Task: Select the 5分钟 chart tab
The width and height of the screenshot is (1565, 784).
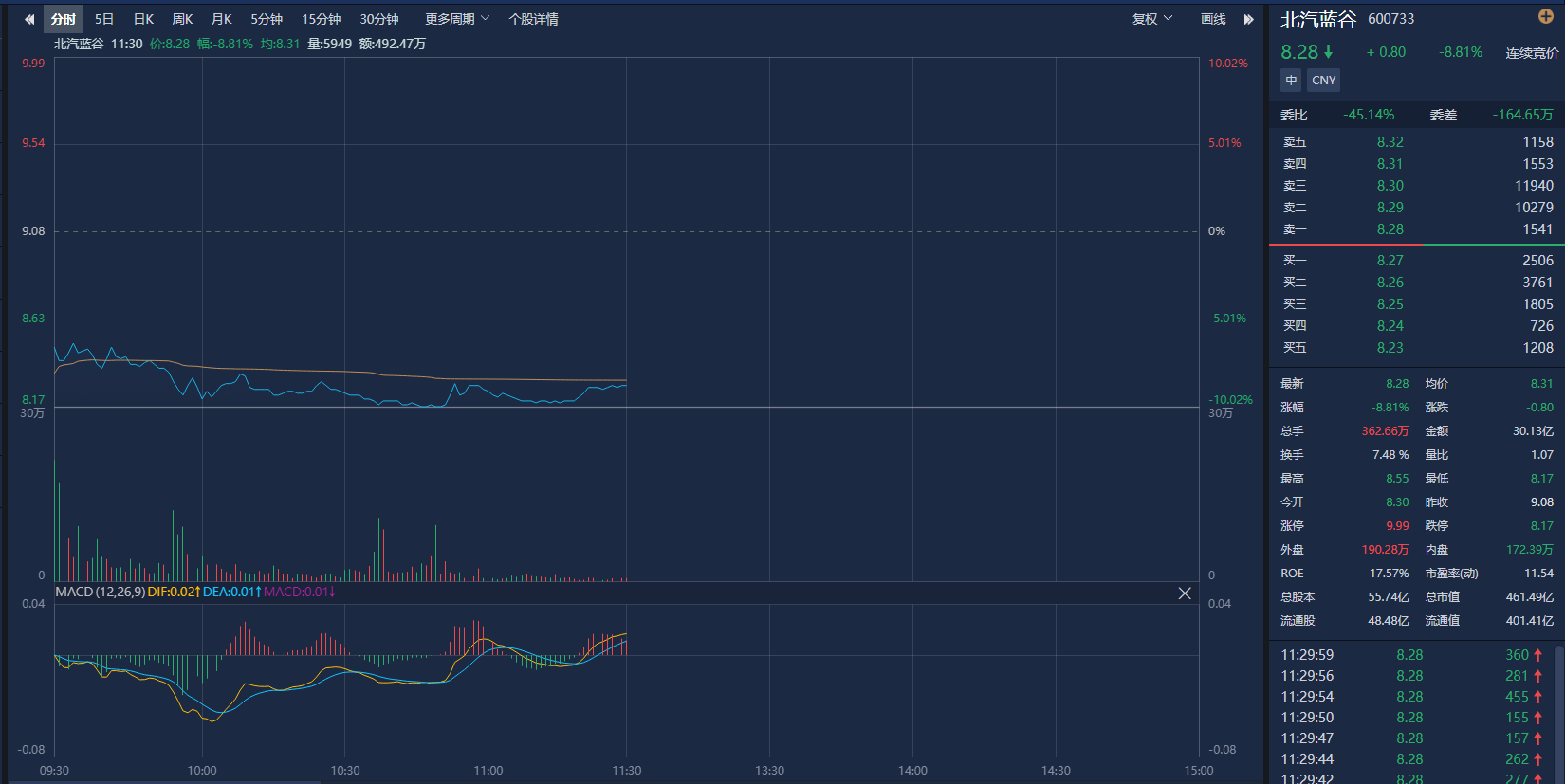Action: point(267,19)
